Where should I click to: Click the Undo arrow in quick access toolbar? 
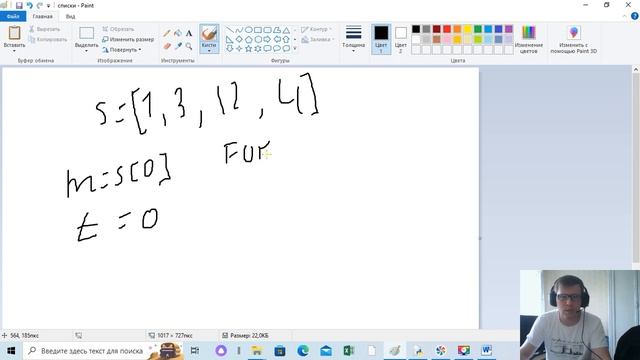[x=29, y=6]
